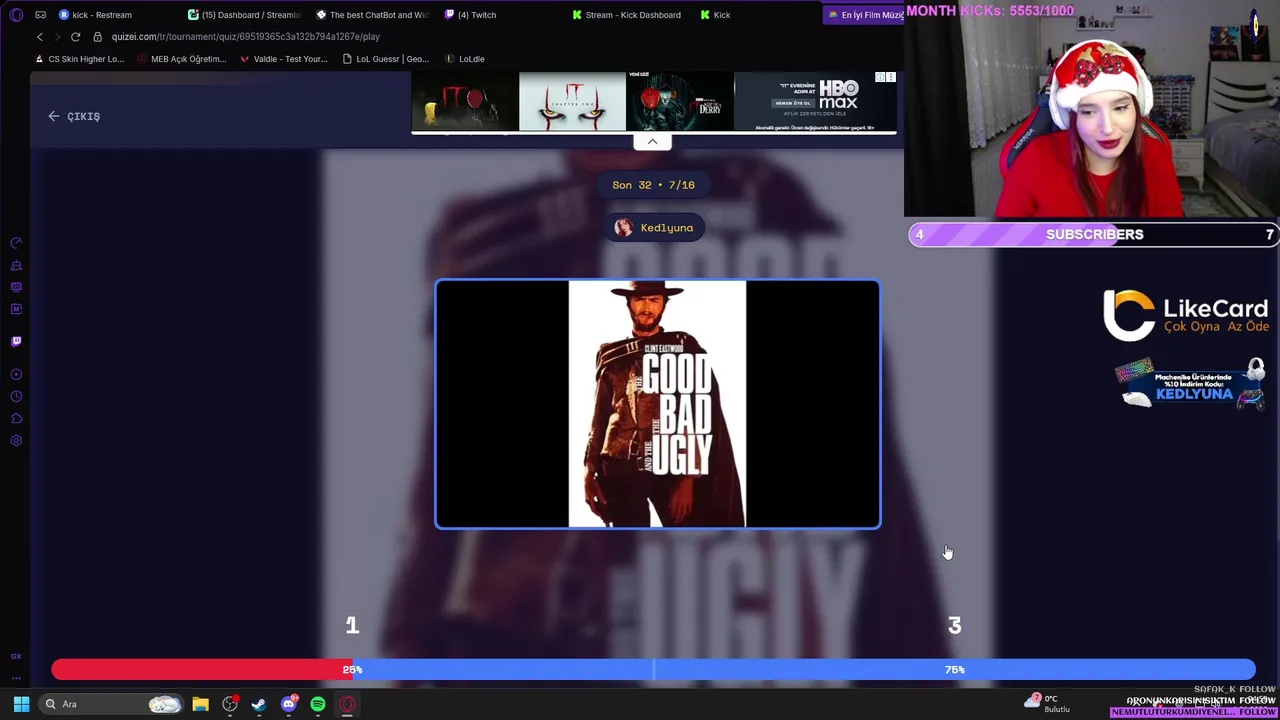Click the browser forward arrow
The image size is (1280, 720).
[x=57, y=37]
